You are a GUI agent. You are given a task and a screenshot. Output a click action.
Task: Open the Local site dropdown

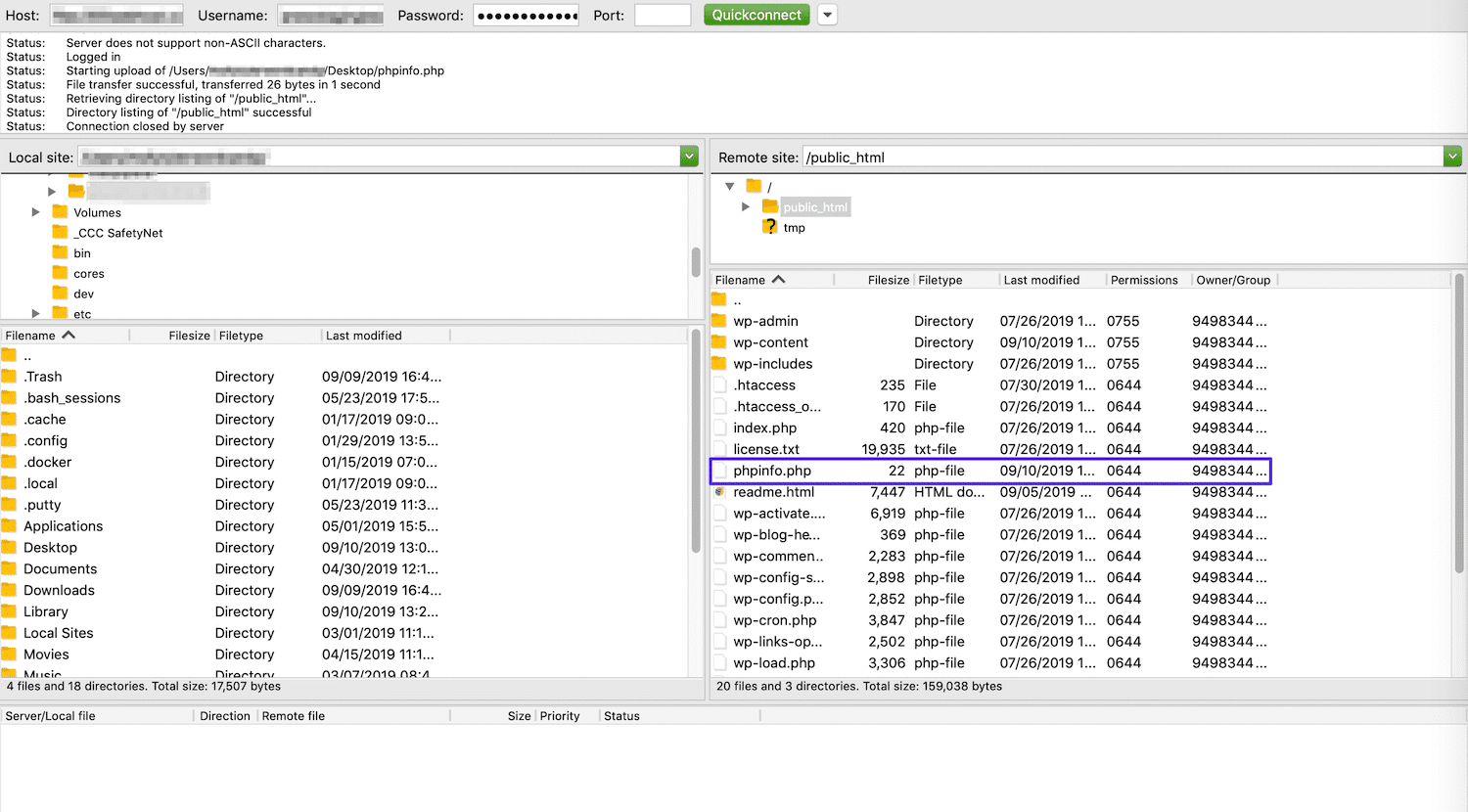[x=689, y=156]
